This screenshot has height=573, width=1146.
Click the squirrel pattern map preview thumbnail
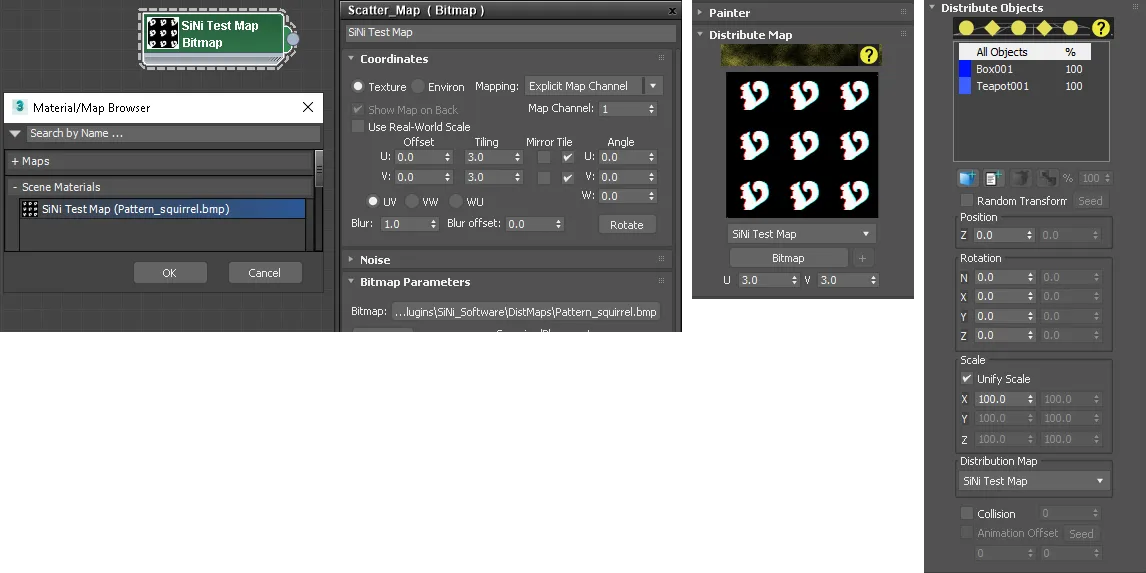point(802,145)
